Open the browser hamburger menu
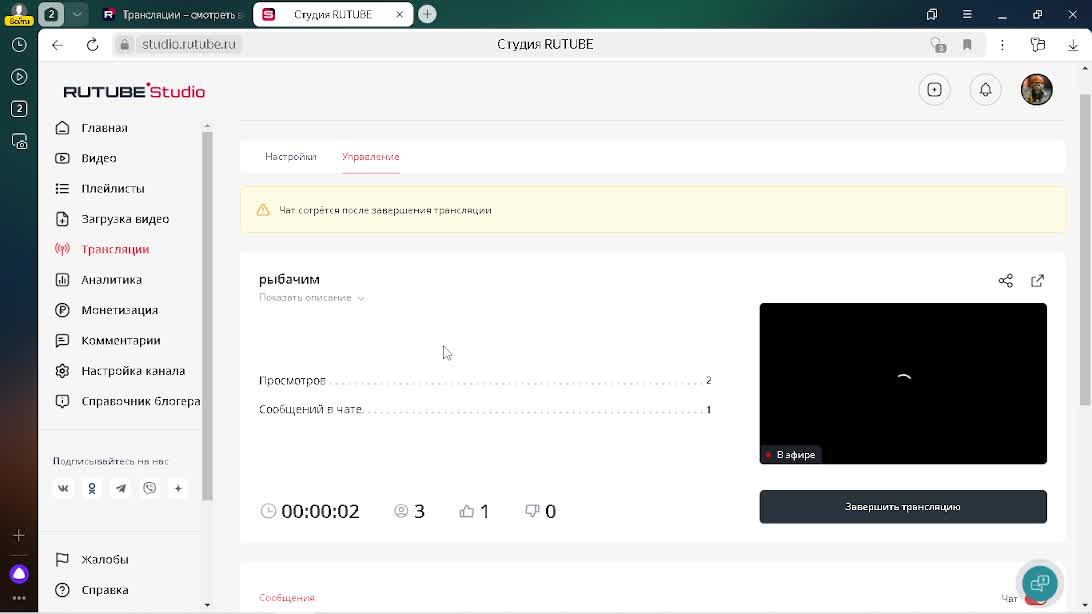 (967, 15)
